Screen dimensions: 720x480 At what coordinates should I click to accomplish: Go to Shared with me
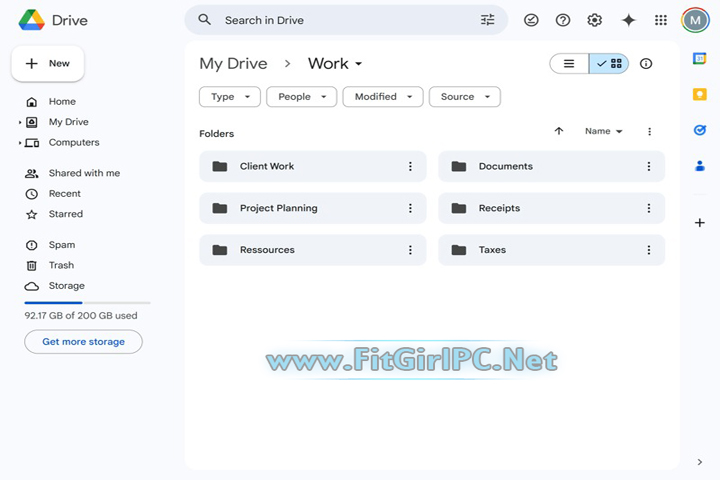[84, 173]
